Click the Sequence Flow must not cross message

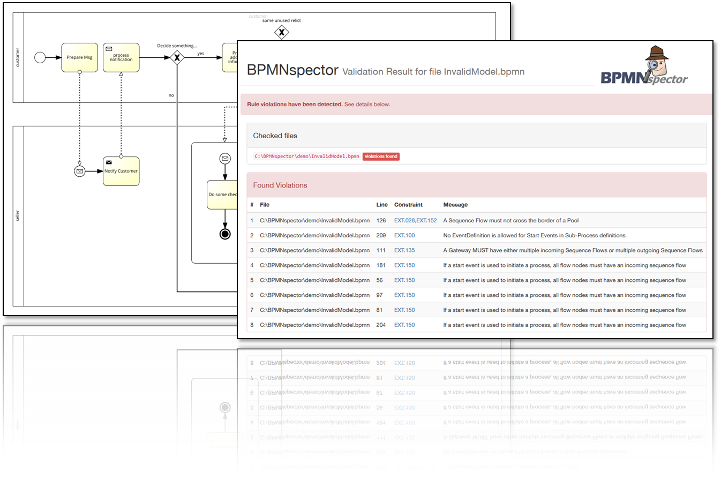coord(511,220)
